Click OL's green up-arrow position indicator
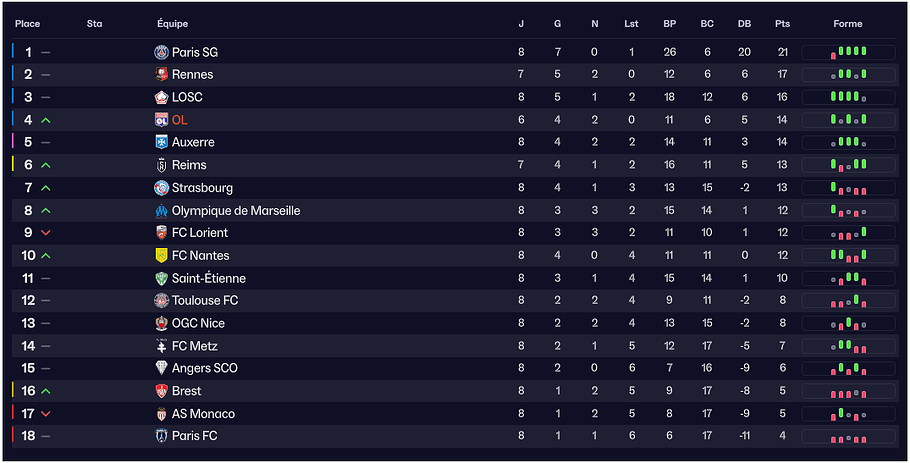The height and width of the screenshot is (463, 910). coord(46,120)
